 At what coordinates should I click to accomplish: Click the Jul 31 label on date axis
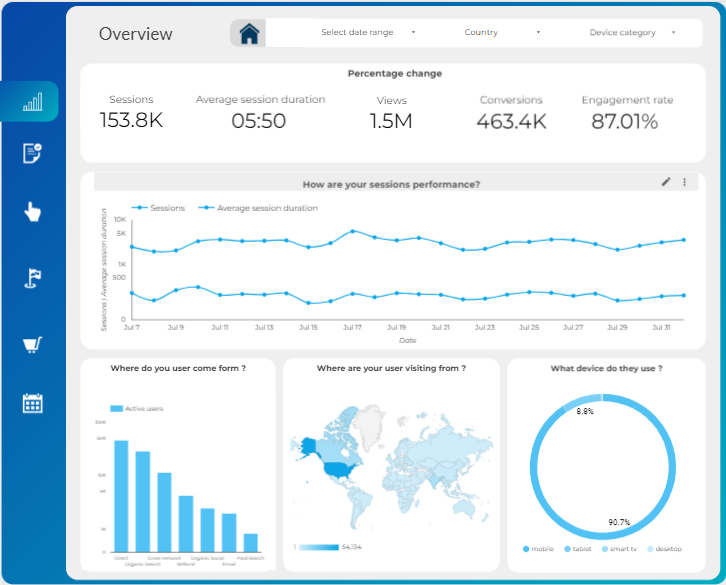(x=661, y=327)
